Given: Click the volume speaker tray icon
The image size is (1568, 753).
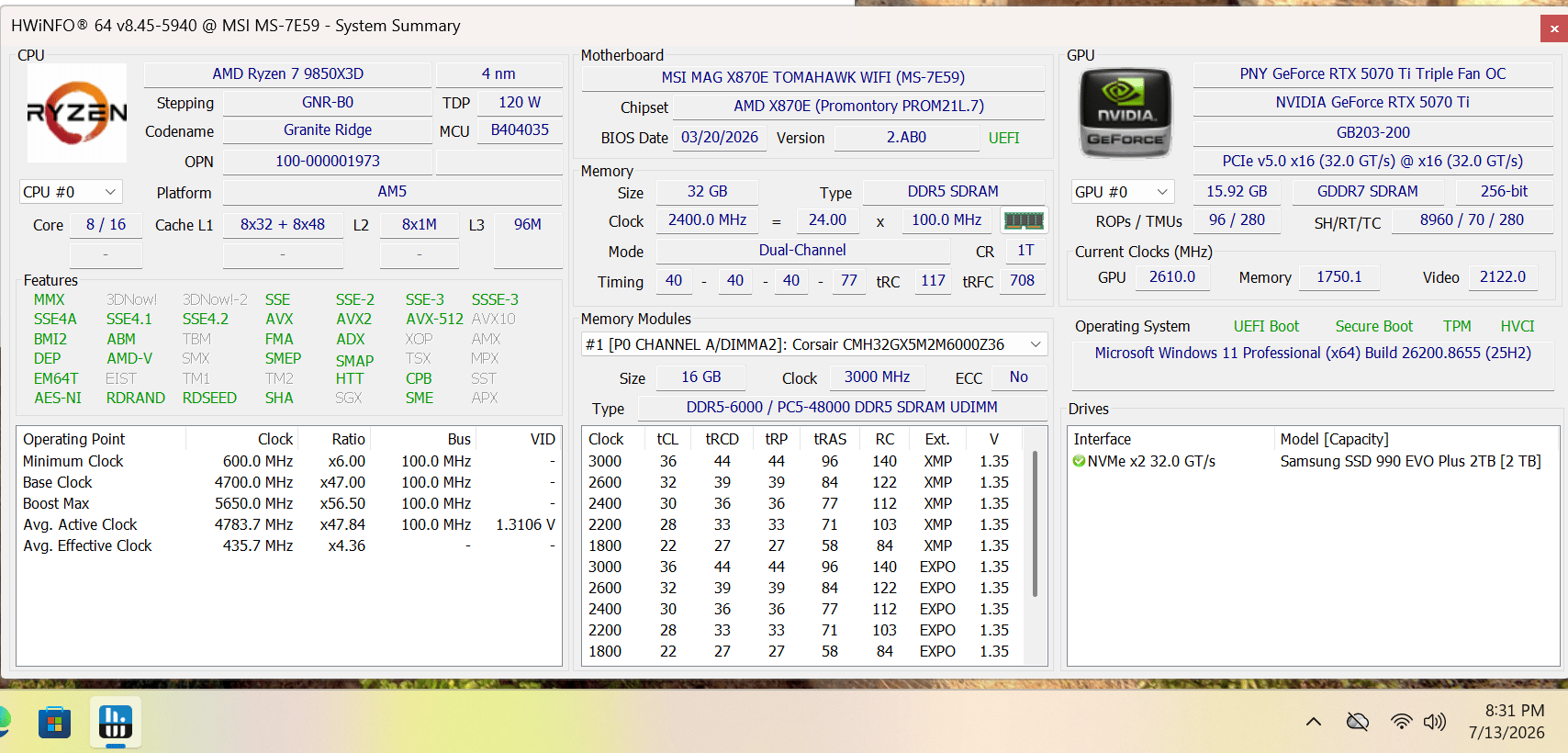Looking at the screenshot, I should pyautogui.click(x=1435, y=722).
